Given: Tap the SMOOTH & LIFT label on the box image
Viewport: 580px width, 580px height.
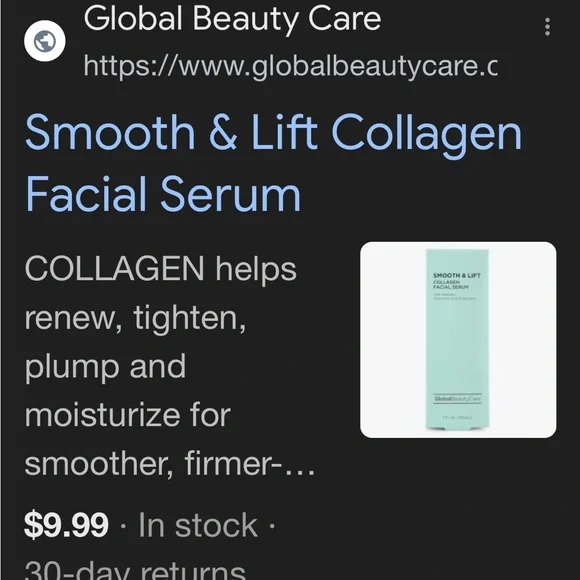Looking at the screenshot, I should click(x=456, y=275).
